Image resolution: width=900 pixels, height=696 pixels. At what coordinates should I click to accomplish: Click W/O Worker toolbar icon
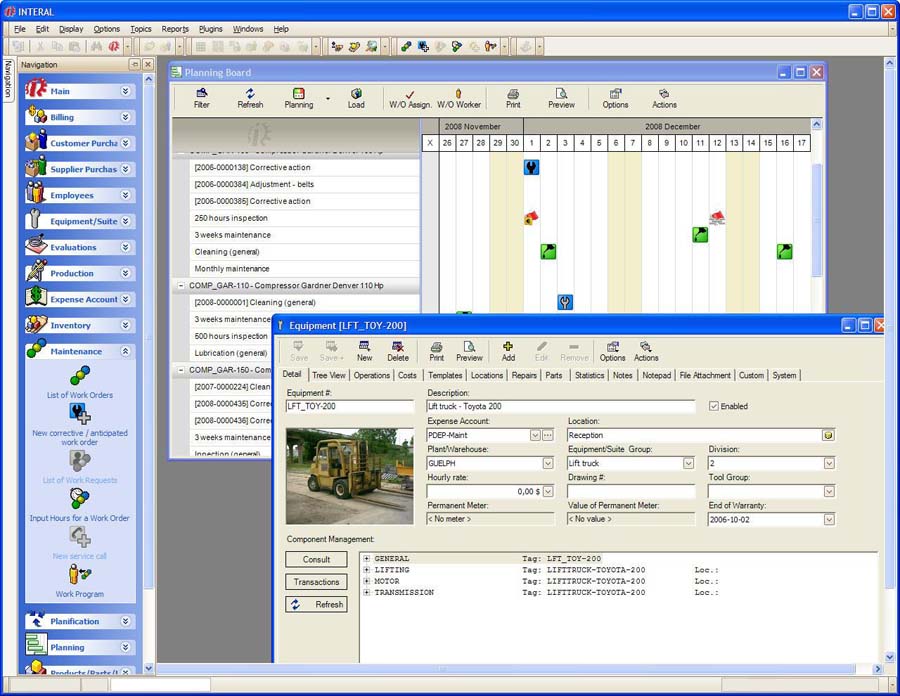459,99
